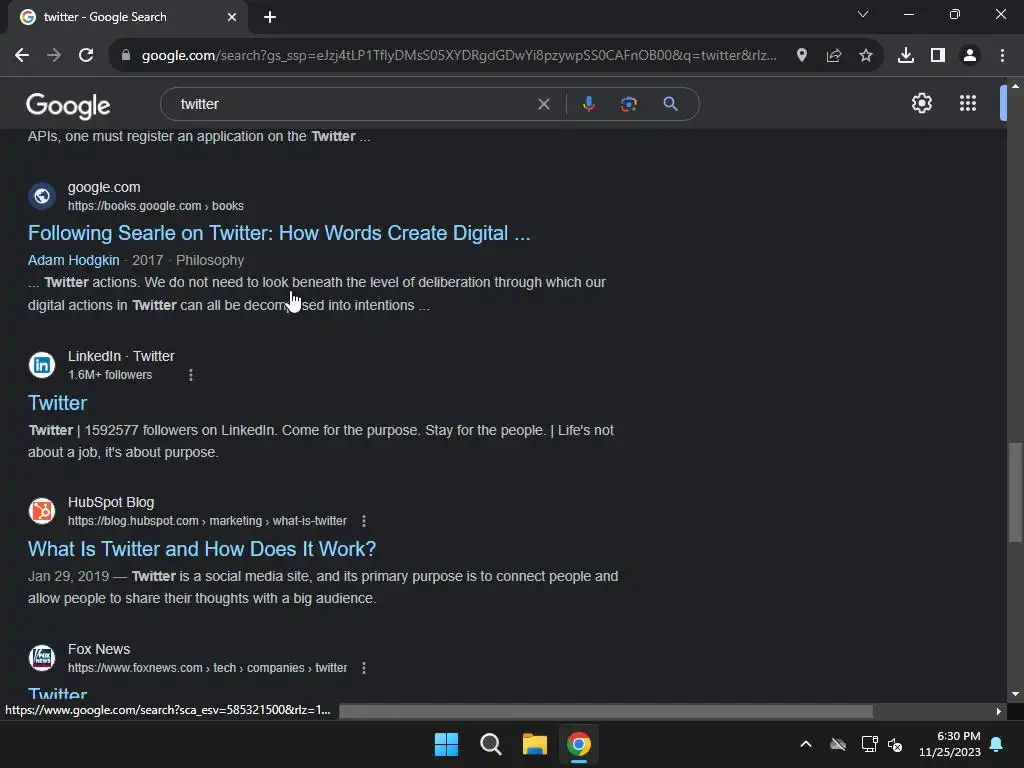
Task: Click the blog.hubspot.com breadcrumb URL
Action: pos(207,521)
